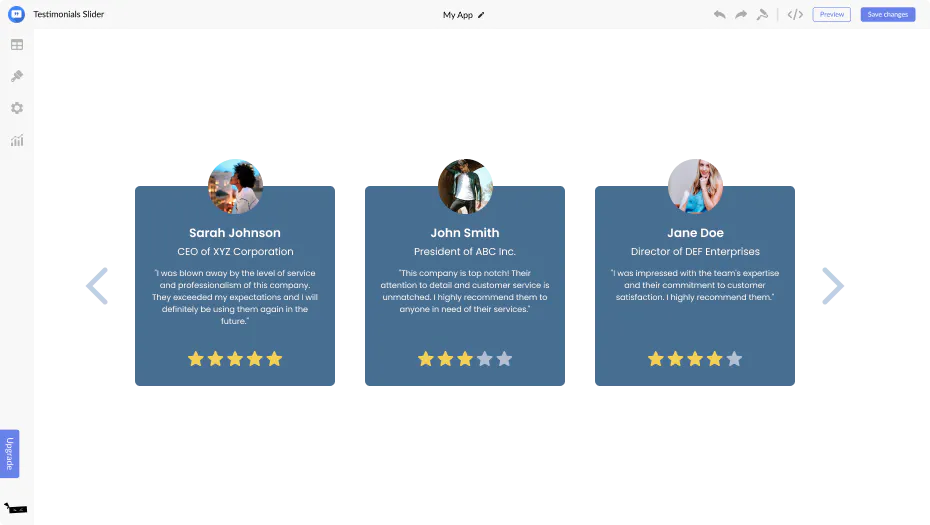Select Jane Doe's avatar photo
This screenshot has width=930, height=525.
695,186
